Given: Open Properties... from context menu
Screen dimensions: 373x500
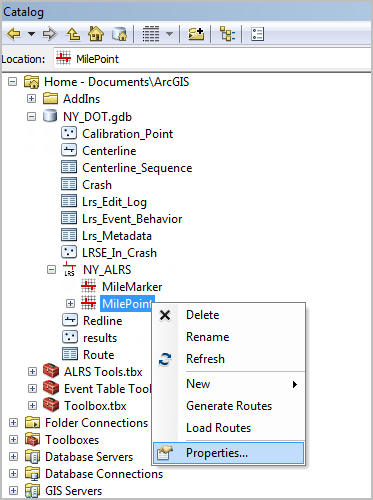Looking at the screenshot, I should 229,453.
